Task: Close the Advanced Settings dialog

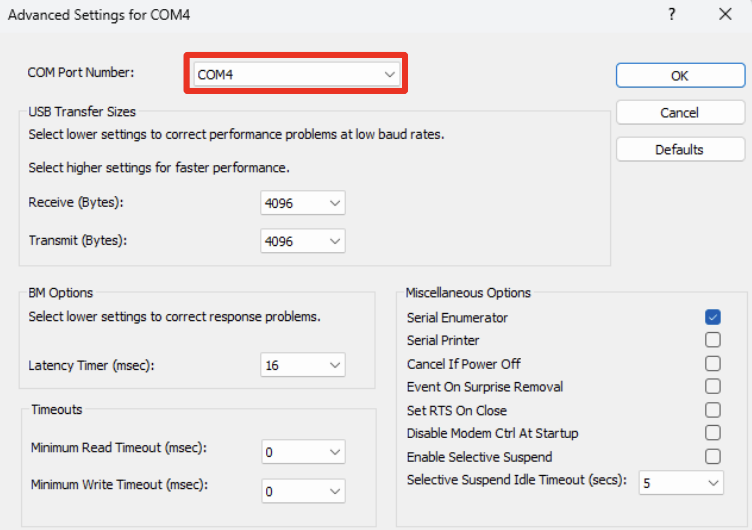Action: [725, 14]
